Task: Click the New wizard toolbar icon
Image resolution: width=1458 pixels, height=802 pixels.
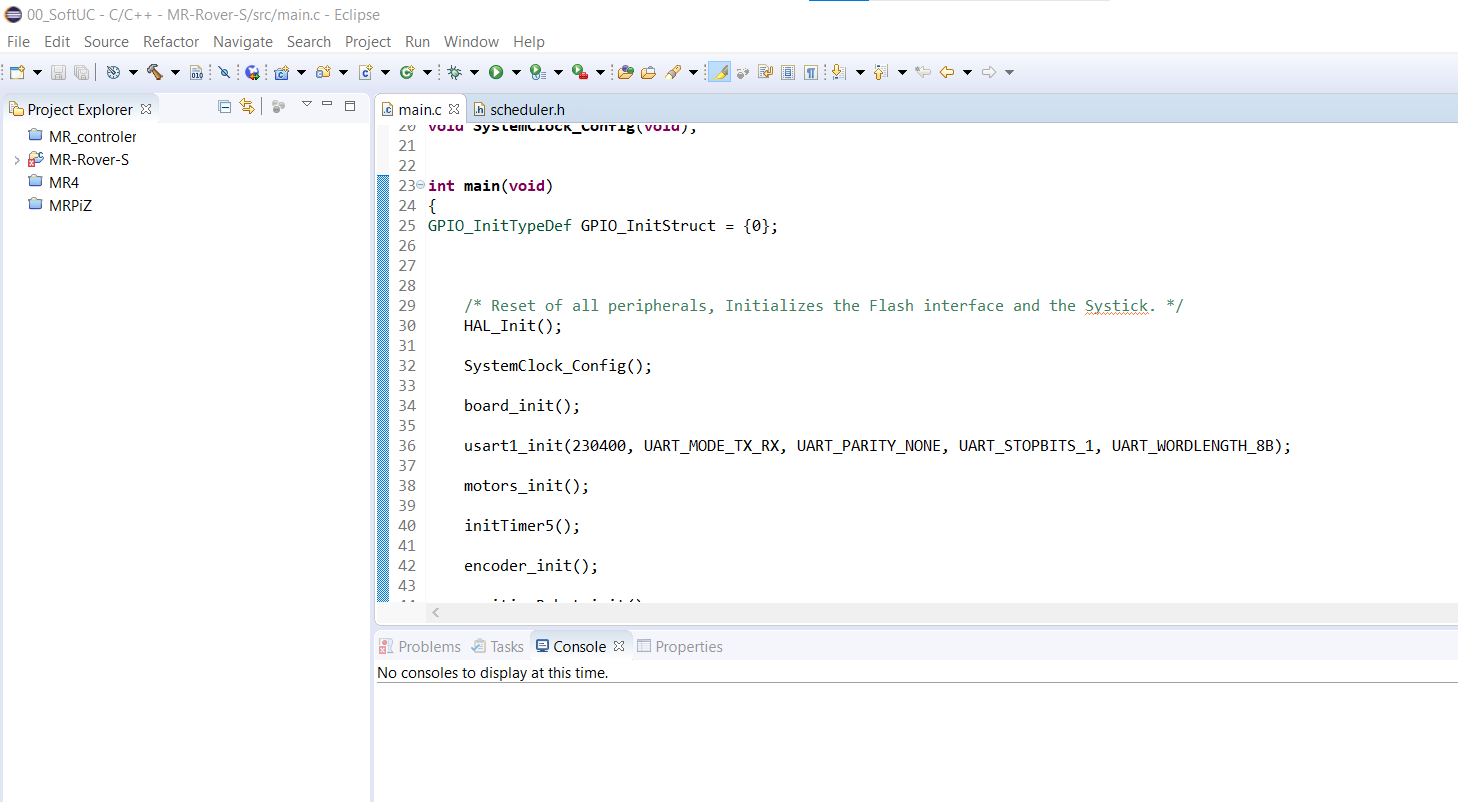Action: [x=17, y=72]
